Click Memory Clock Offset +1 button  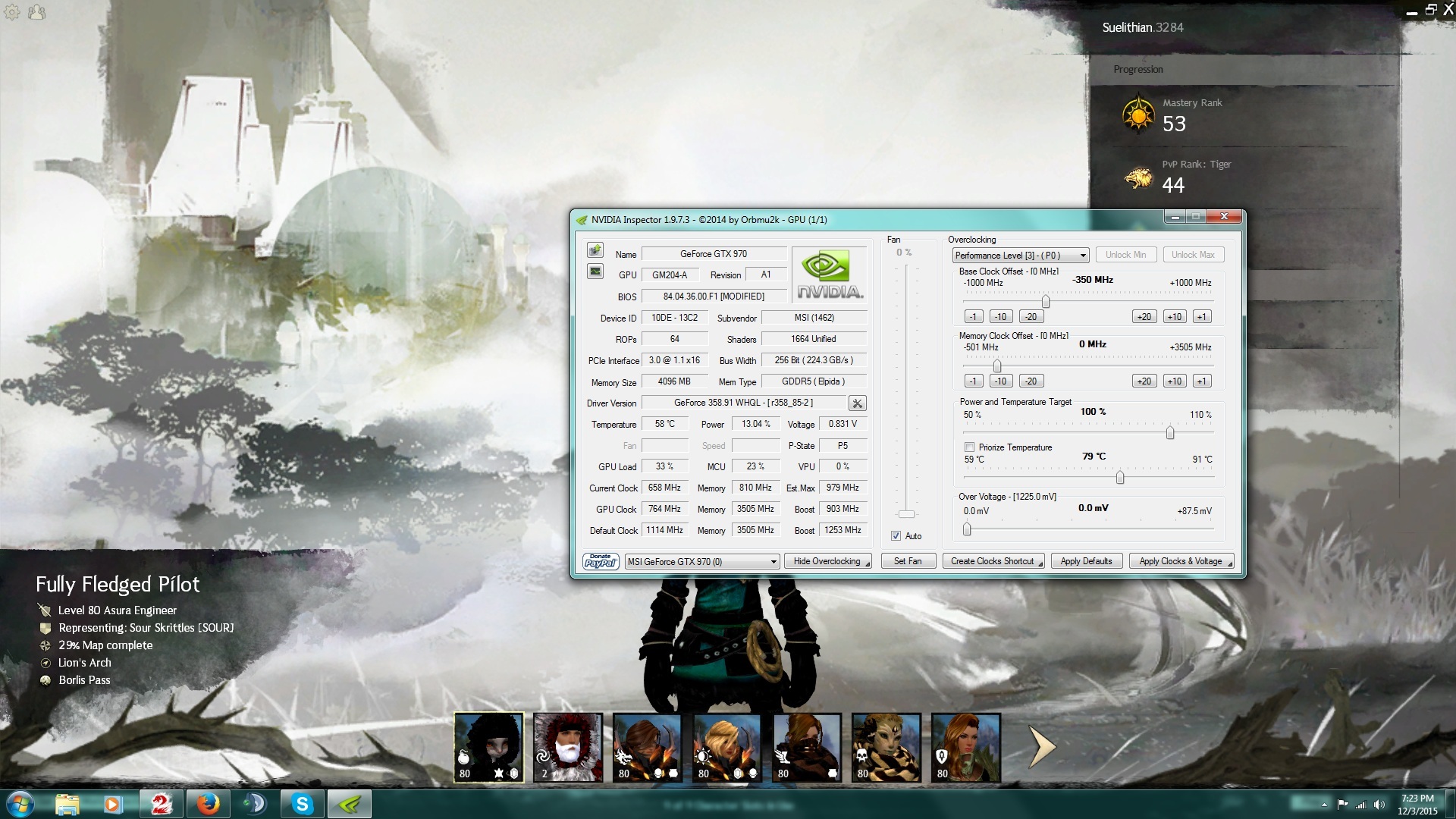(x=1202, y=381)
